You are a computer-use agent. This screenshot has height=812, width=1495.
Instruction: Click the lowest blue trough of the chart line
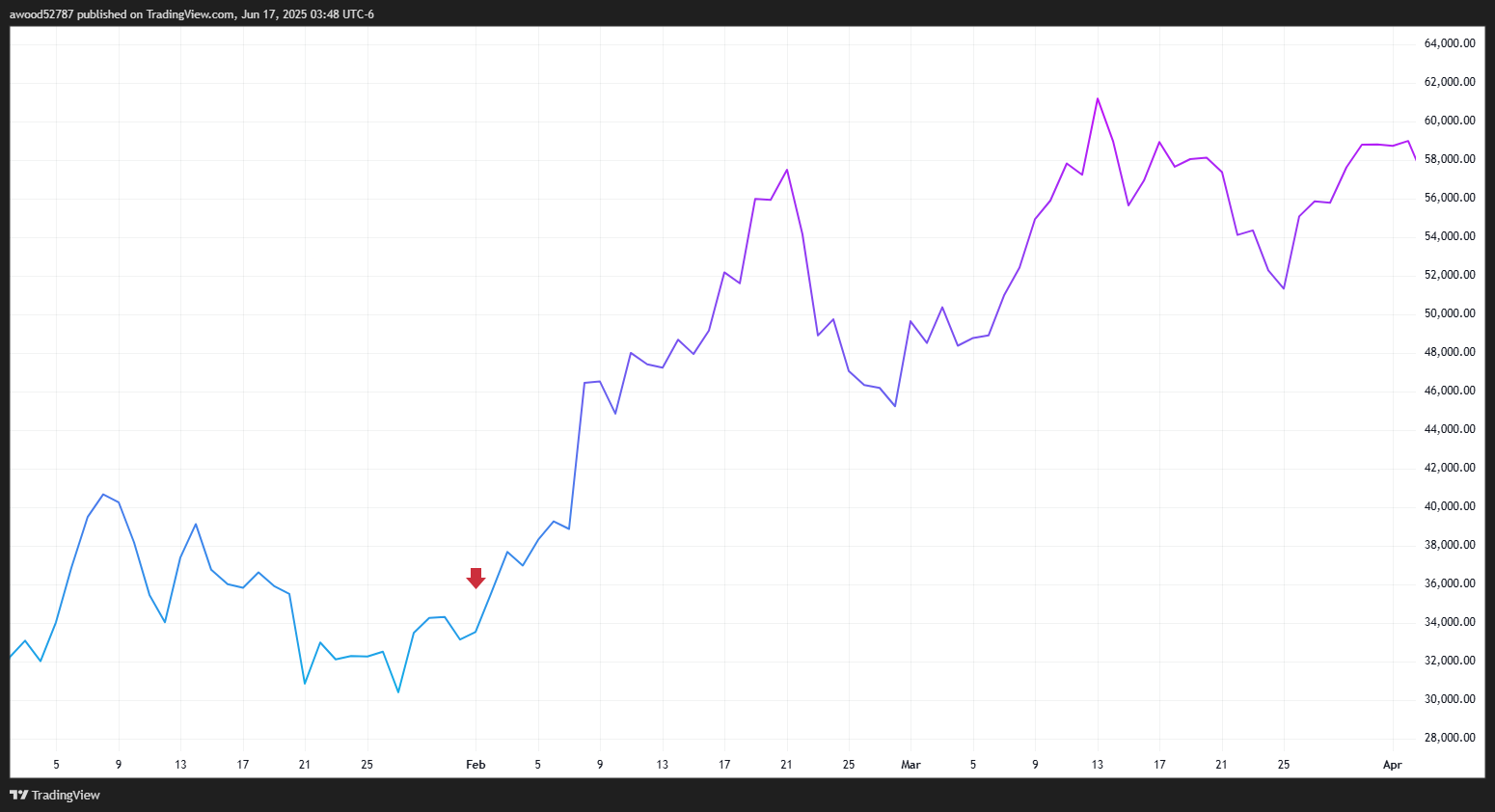[x=398, y=691]
